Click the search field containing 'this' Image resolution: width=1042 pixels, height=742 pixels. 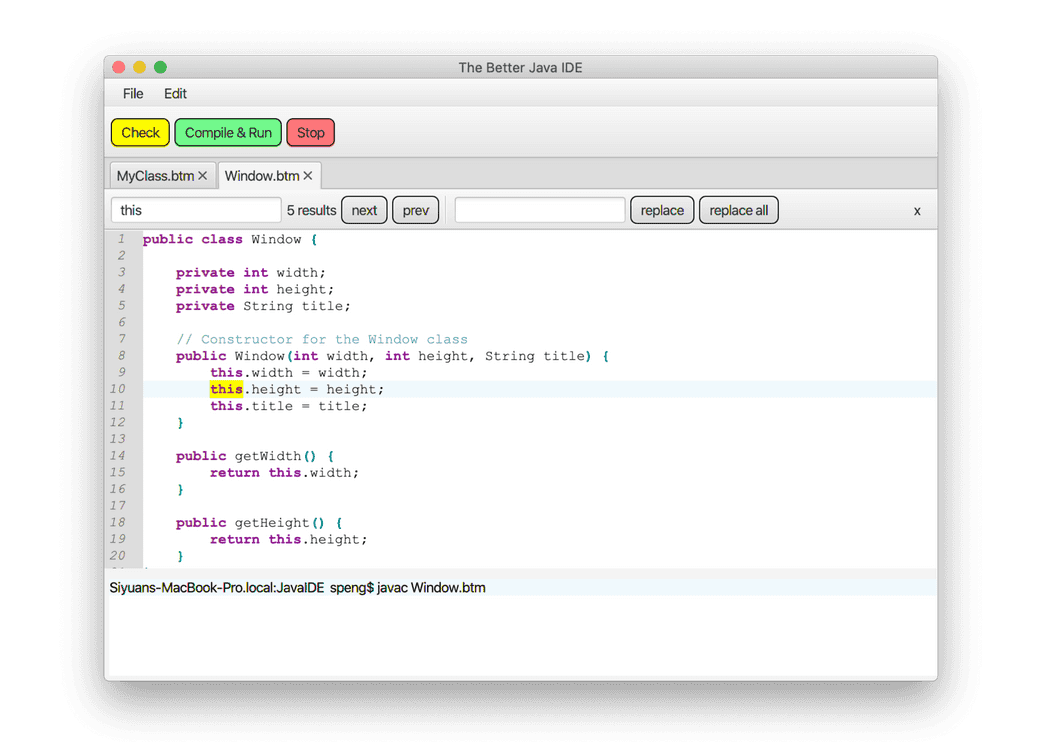tap(196, 209)
